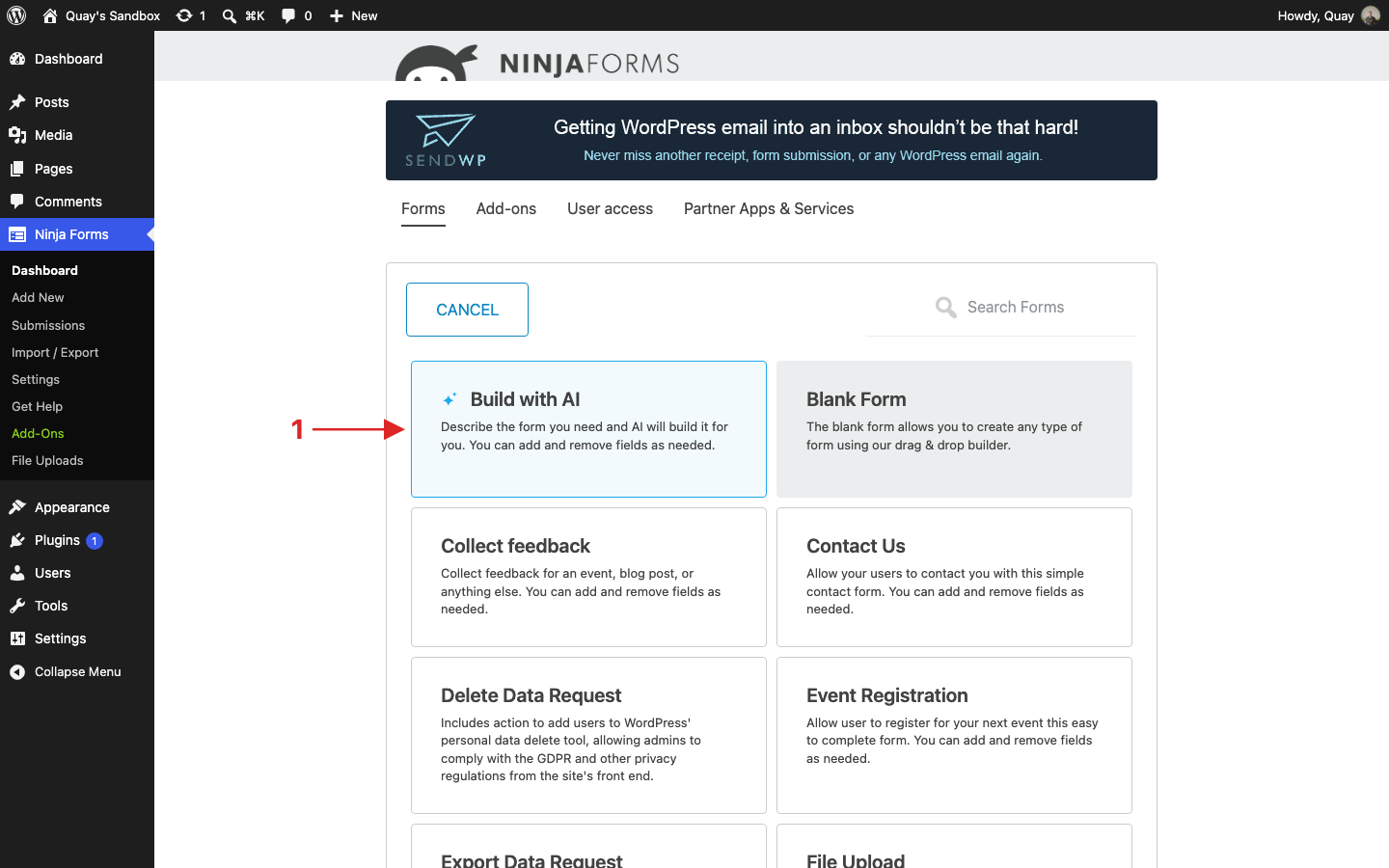The width and height of the screenshot is (1389, 868).
Task: Open the Pages icon in sidebar
Action: coord(17,169)
